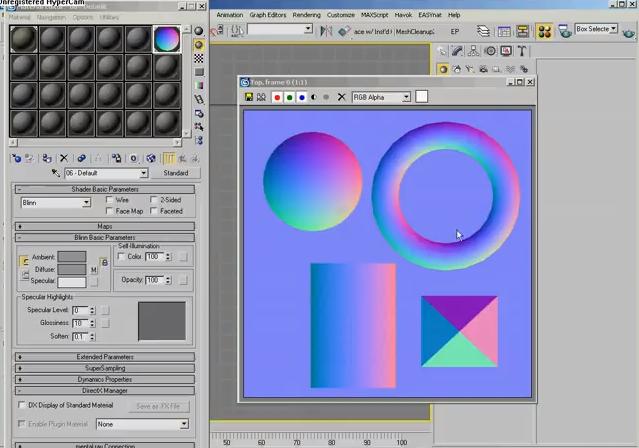Expand the SuperSampling rollout
The image size is (639, 448).
tap(105, 368)
